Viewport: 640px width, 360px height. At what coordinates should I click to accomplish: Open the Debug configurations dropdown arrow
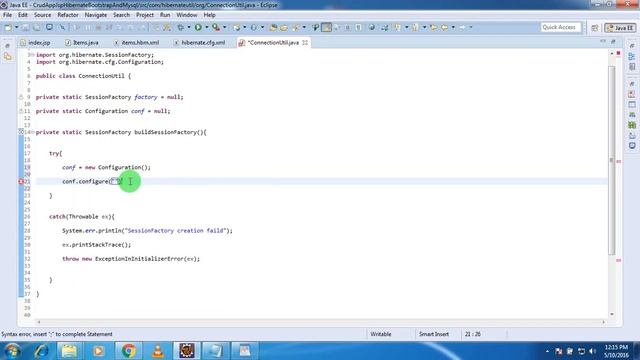[x=189, y=27]
